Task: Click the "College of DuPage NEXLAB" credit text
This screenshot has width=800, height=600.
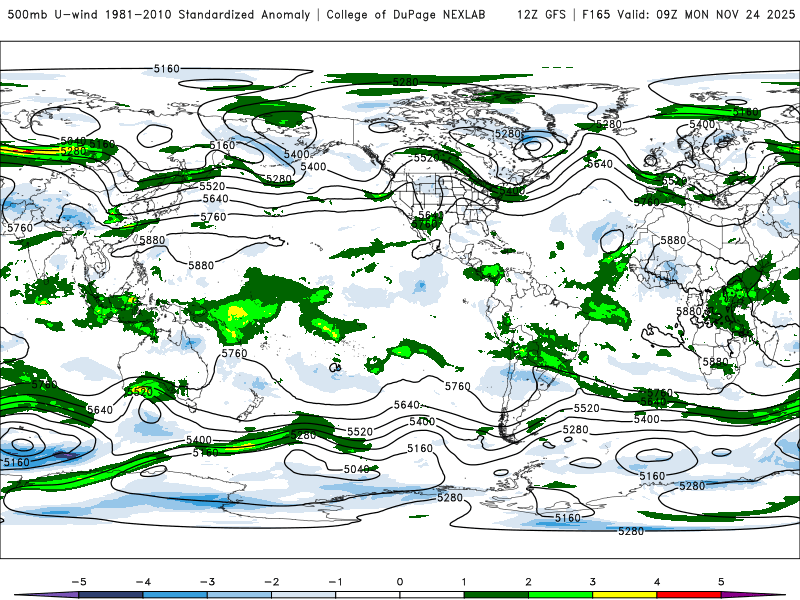Action: pos(406,14)
